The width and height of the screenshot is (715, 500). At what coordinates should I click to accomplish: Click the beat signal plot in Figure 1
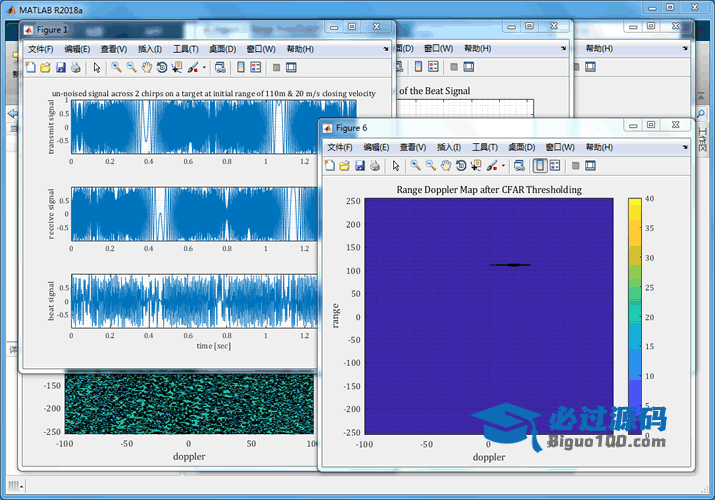click(194, 301)
